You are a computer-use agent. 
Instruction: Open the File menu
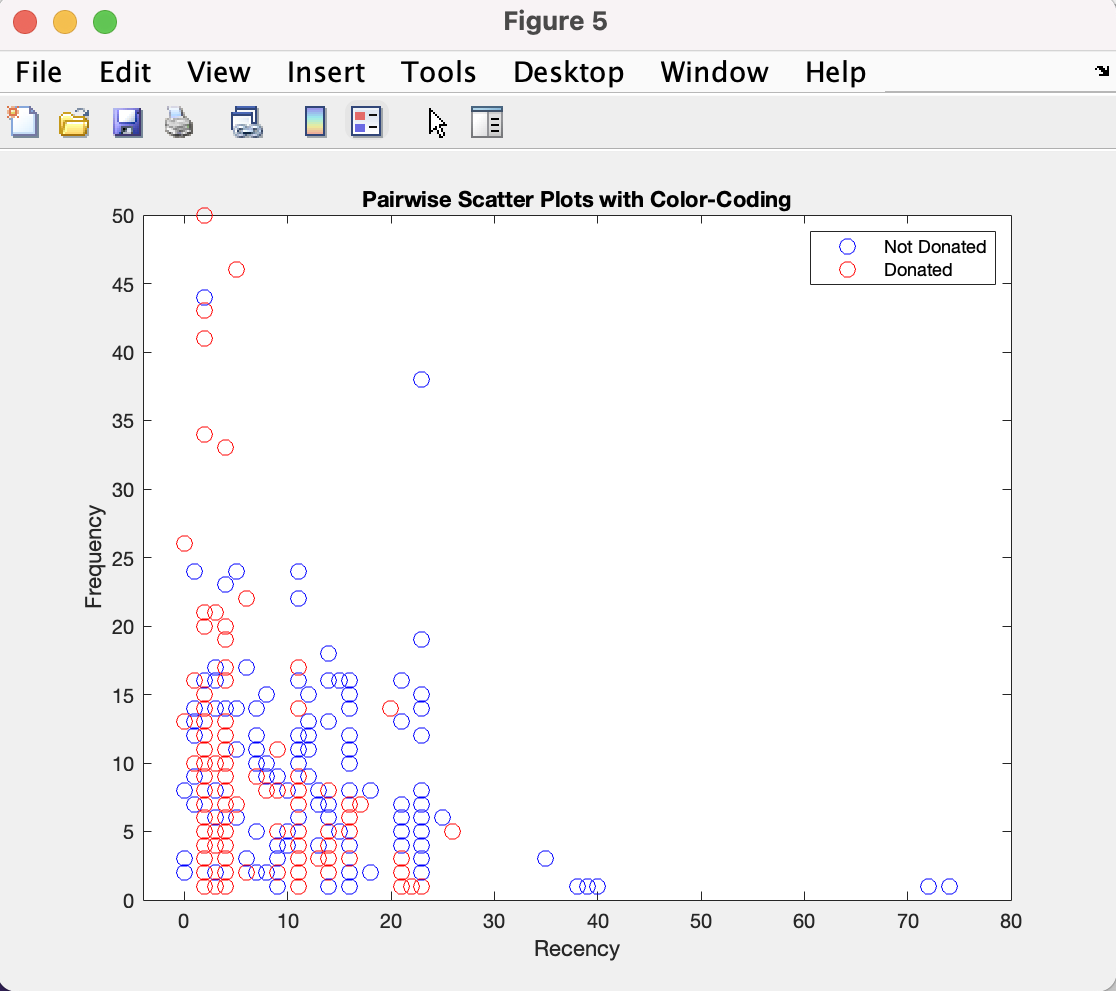point(38,71)
